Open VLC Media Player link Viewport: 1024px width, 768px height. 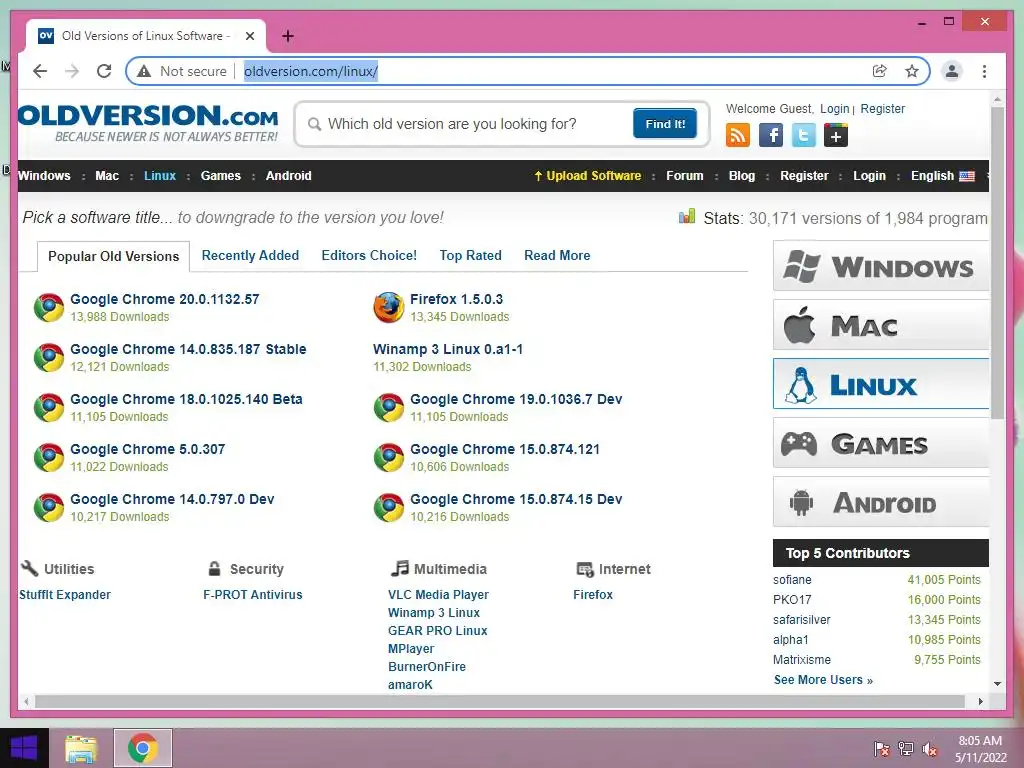(438, 595)
